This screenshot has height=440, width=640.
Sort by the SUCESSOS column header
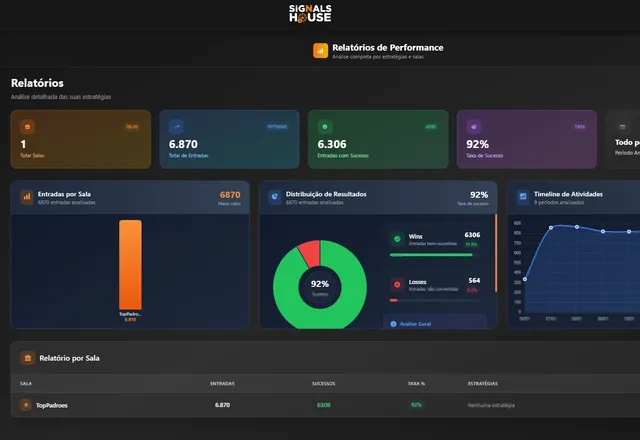[x=324, y=384]
